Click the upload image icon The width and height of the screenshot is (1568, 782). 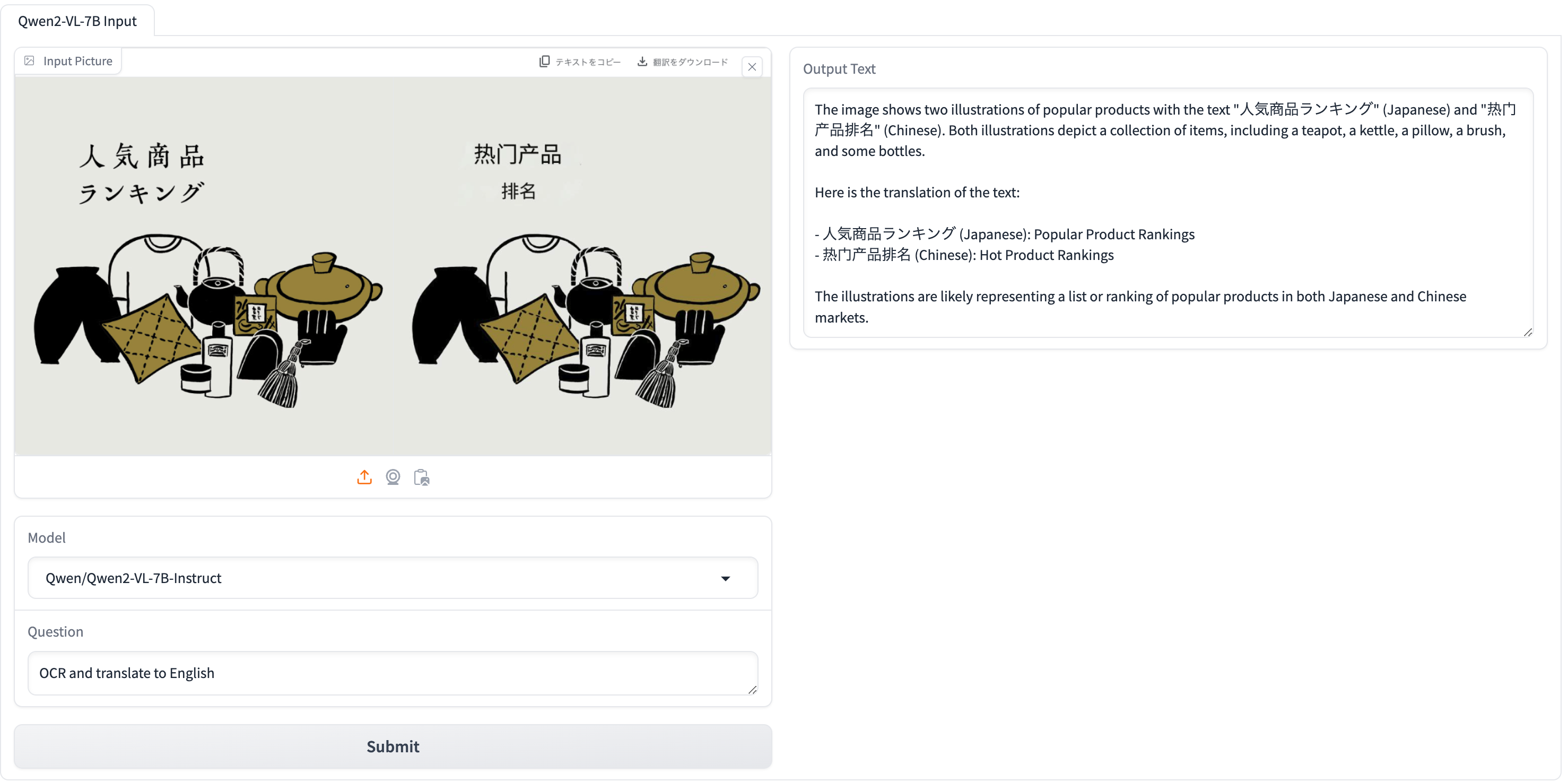coord(364,477)
